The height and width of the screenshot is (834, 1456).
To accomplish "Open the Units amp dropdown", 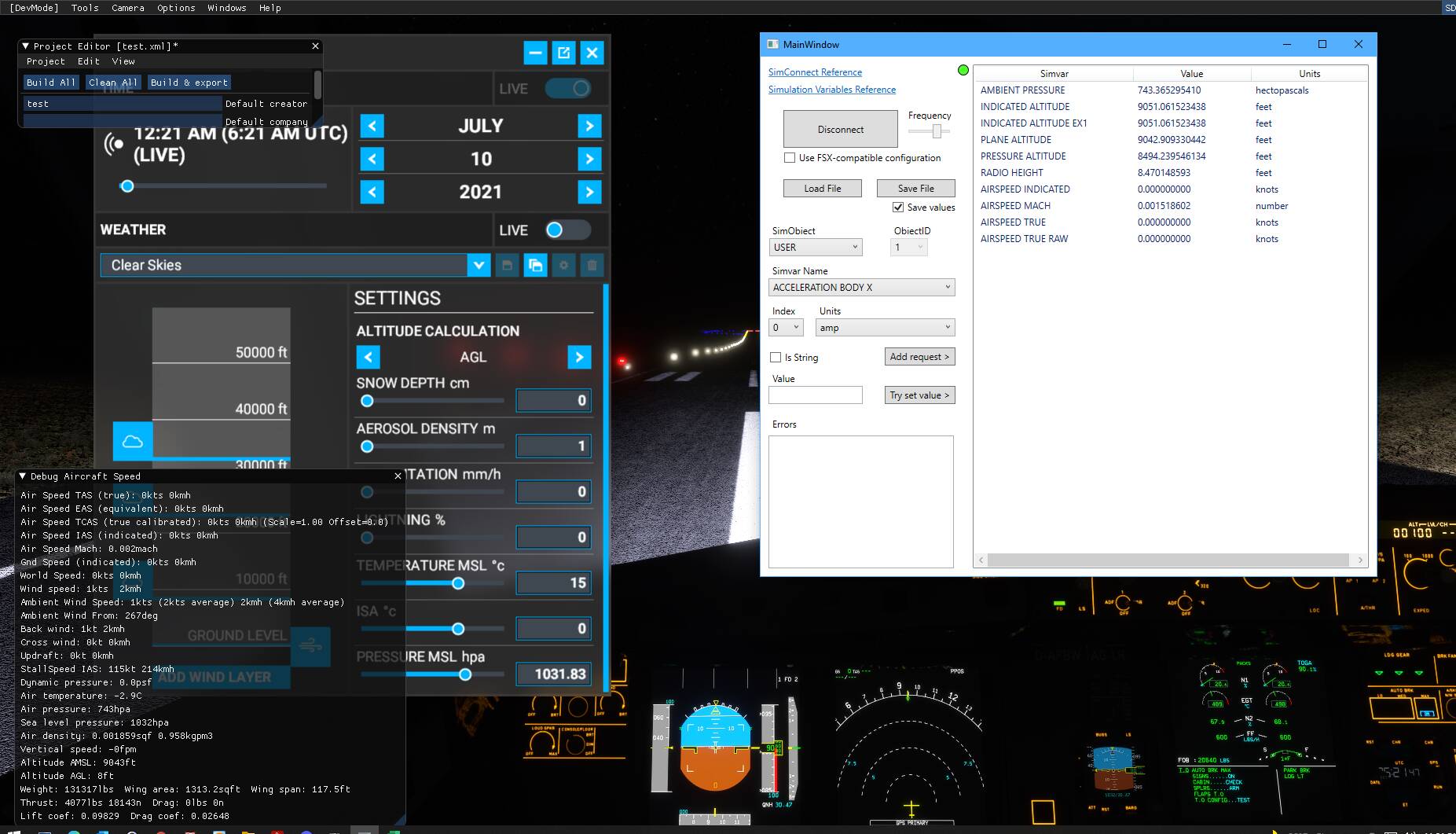I will [886, 327].
